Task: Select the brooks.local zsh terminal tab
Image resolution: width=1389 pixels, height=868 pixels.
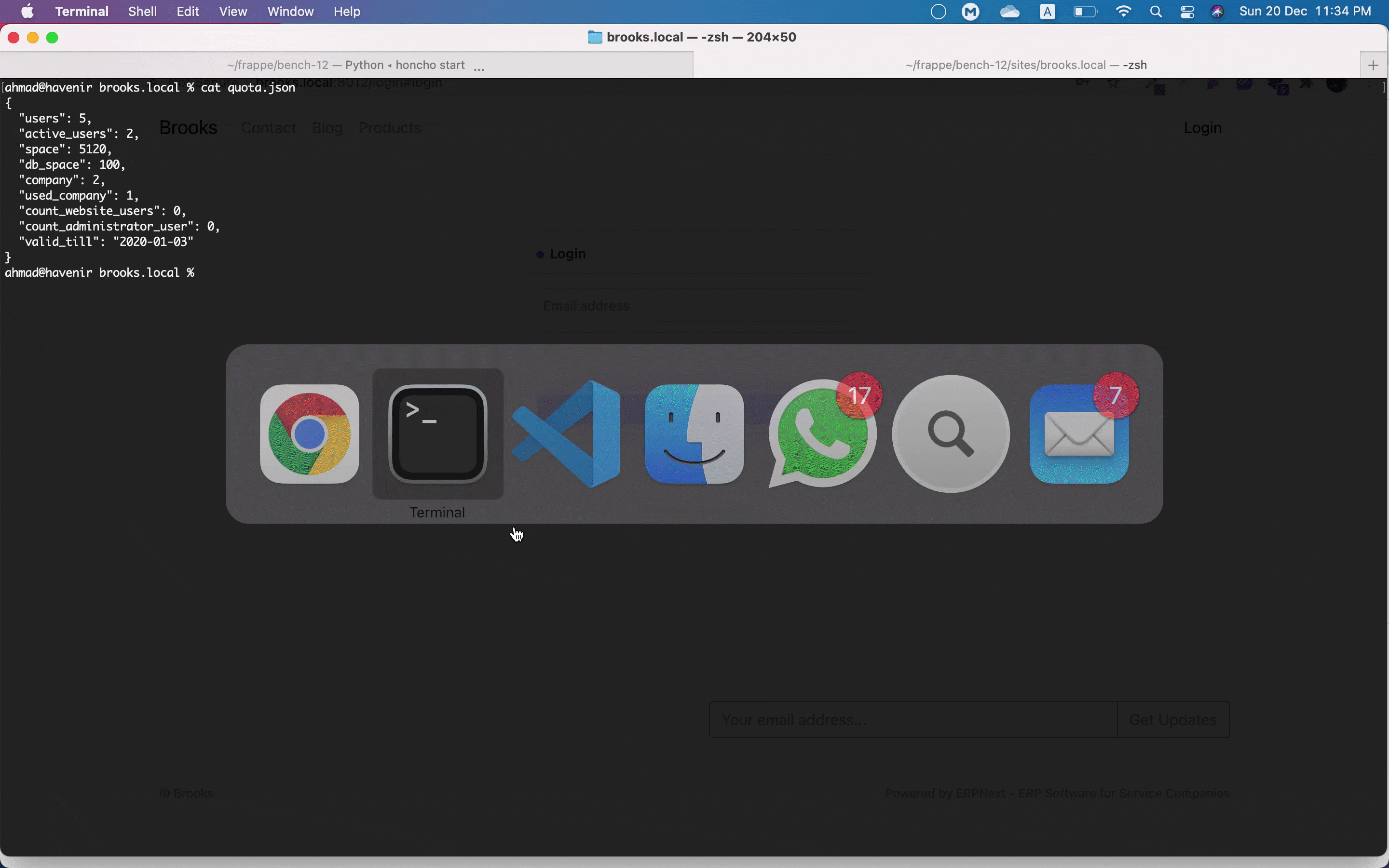Action: (x=1026, y=64)
